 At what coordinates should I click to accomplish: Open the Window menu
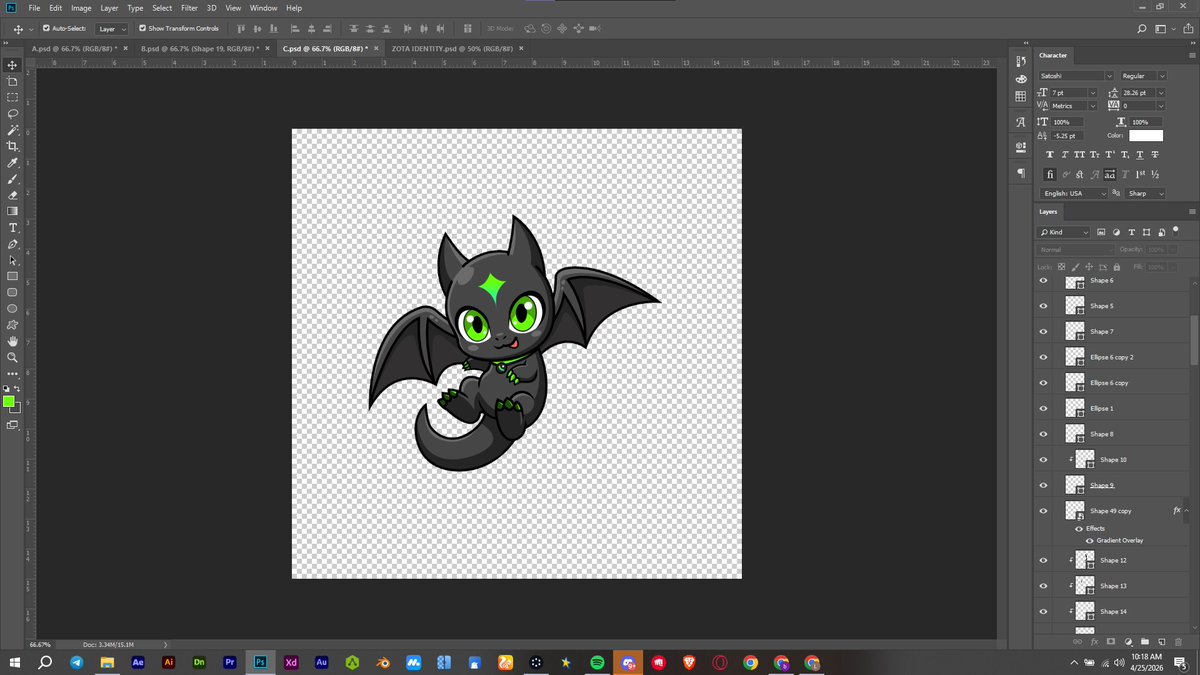[264, 8]
